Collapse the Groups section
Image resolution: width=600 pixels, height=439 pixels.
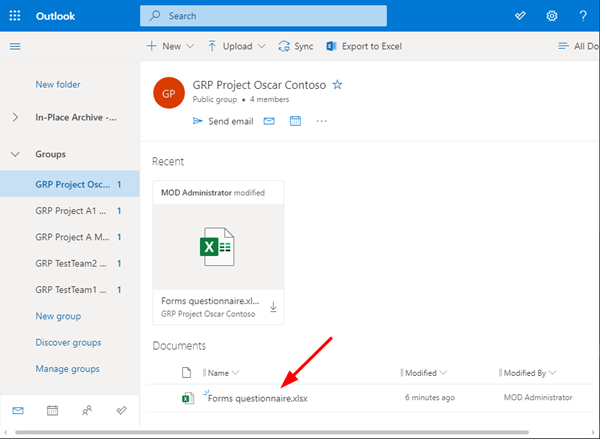pos(15,154)
